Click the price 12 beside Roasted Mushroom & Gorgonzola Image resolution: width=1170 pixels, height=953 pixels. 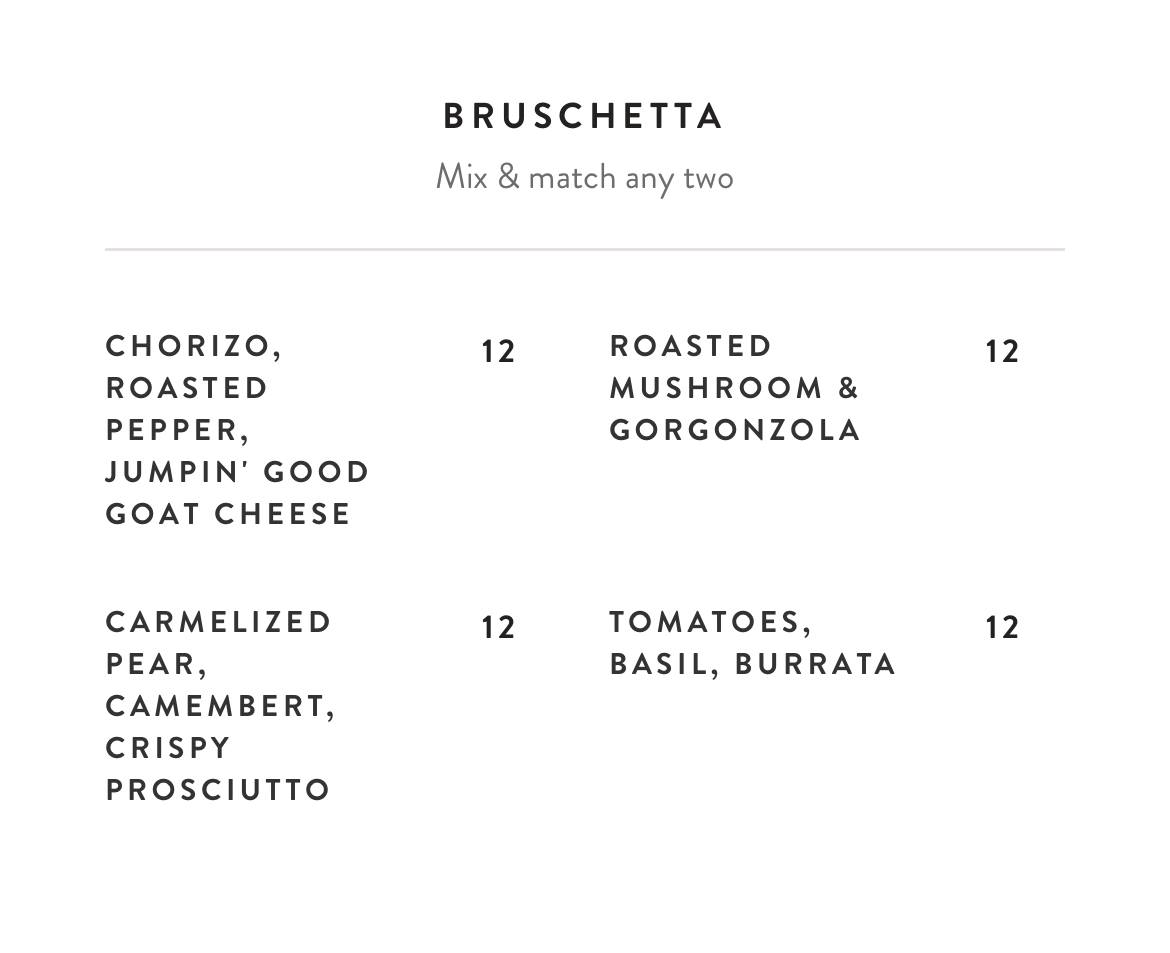(x=1002, y=352)
